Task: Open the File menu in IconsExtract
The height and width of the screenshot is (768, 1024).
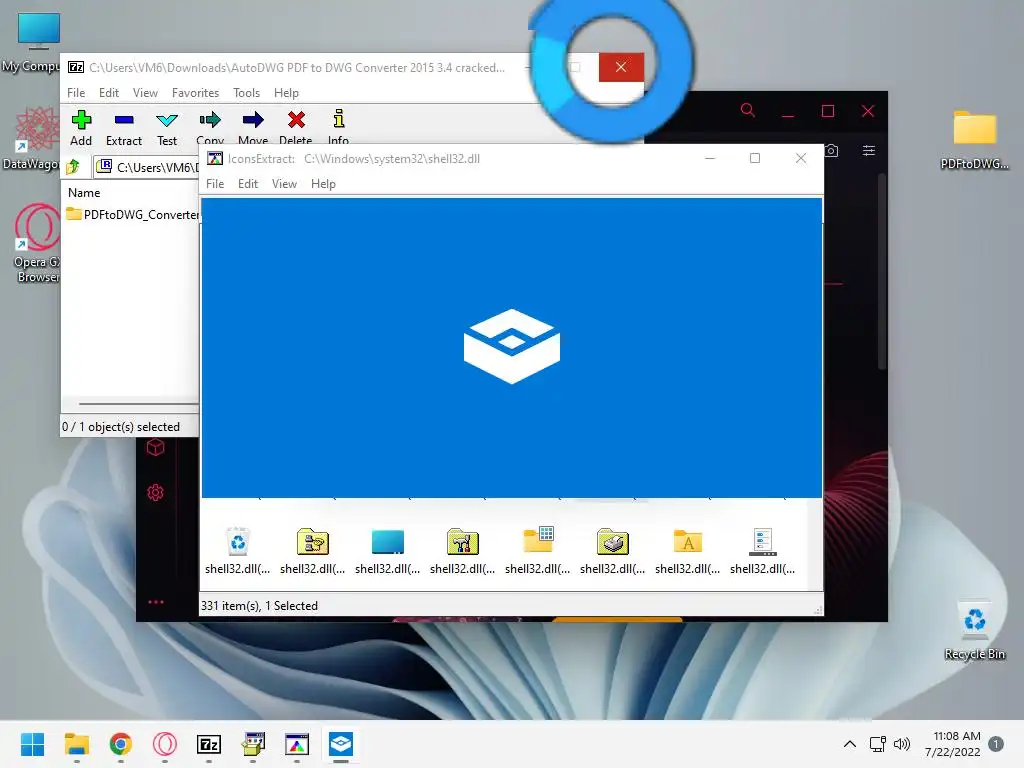Action: tap(215, 184)
